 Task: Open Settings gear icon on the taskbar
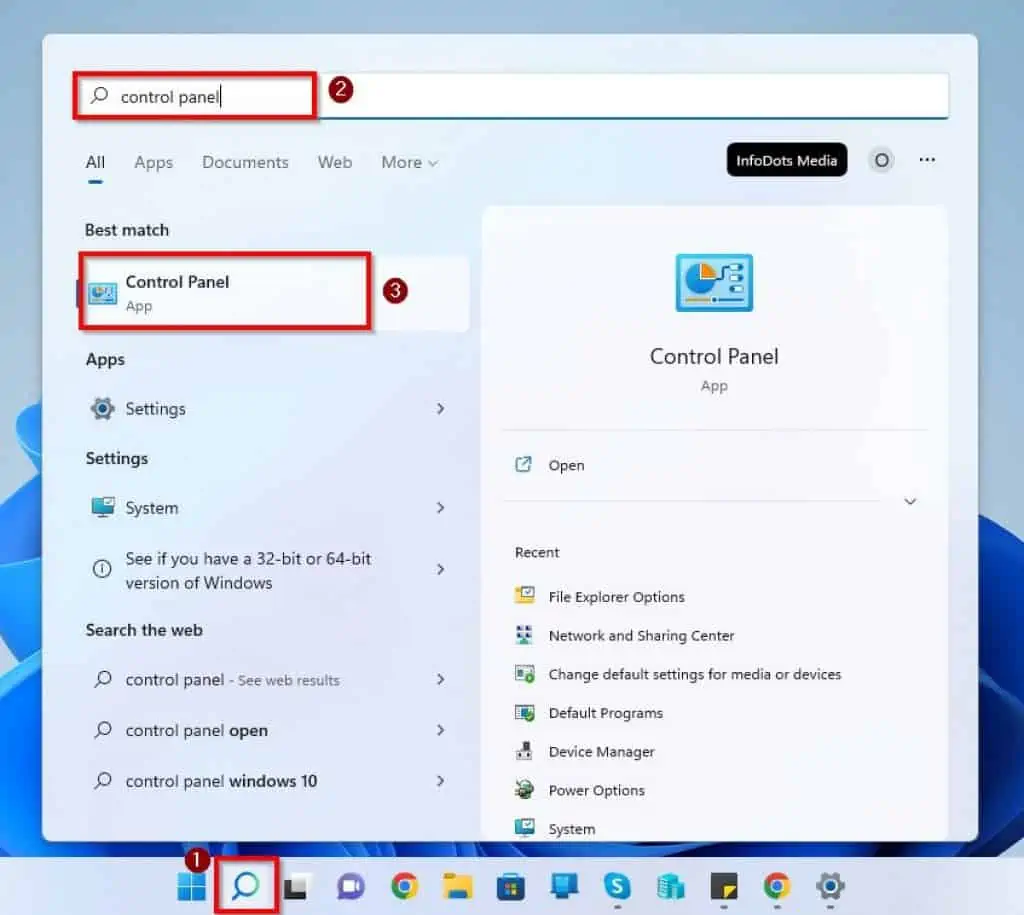pos(832,887)
